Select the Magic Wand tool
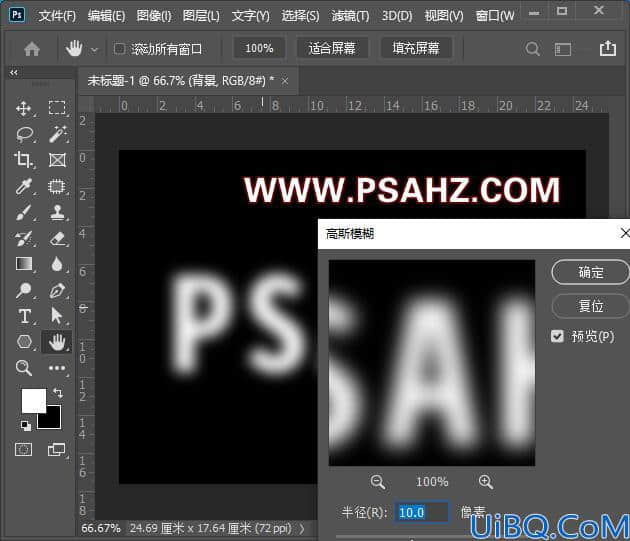630x541 pixels. pos(58,134)
